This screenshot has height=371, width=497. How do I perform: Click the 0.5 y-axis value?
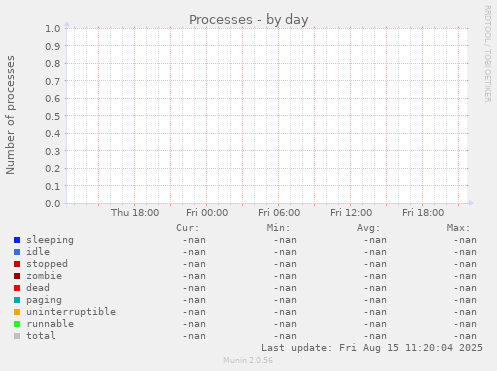[53, 116]
